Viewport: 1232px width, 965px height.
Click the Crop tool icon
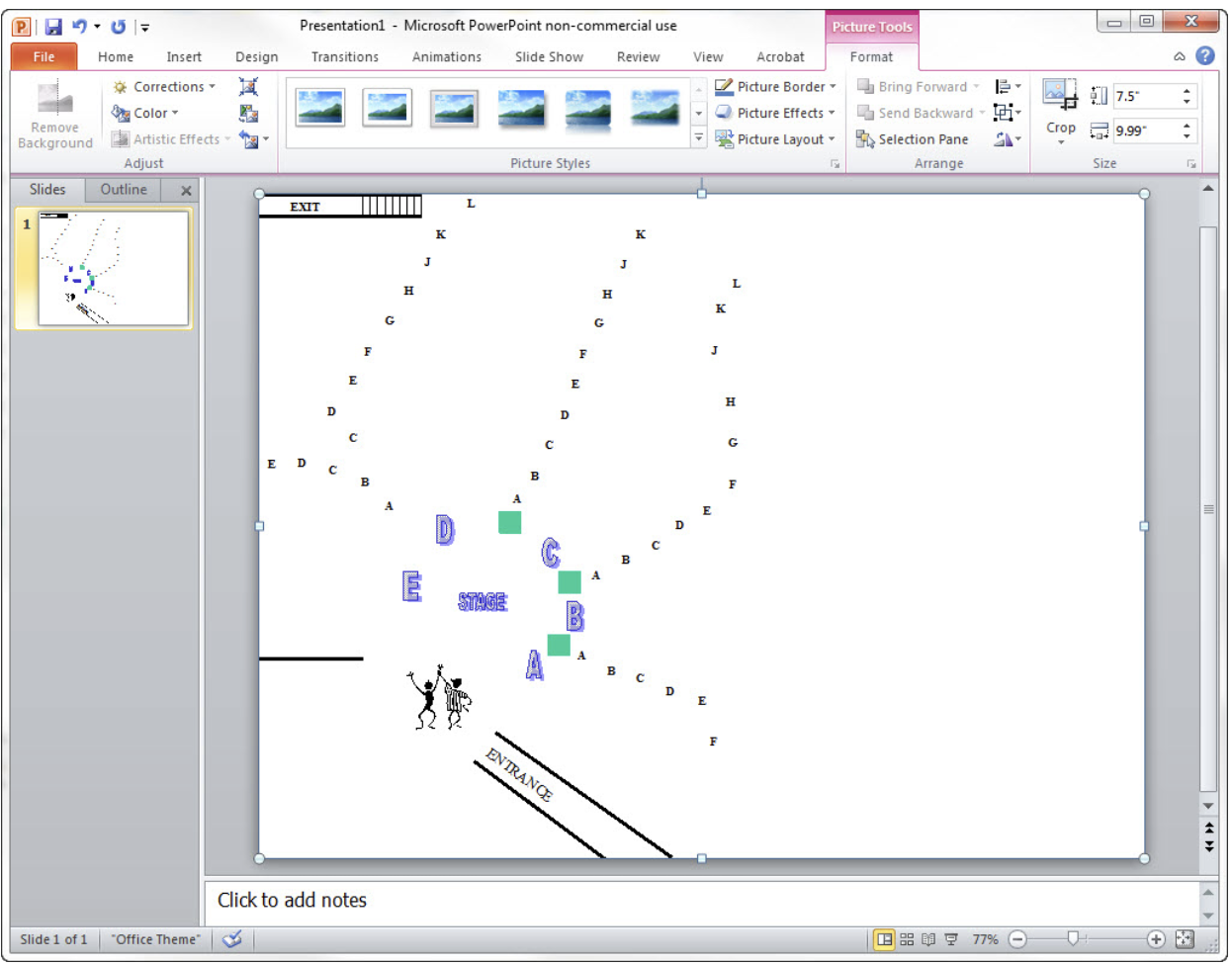pos(1060,96)
